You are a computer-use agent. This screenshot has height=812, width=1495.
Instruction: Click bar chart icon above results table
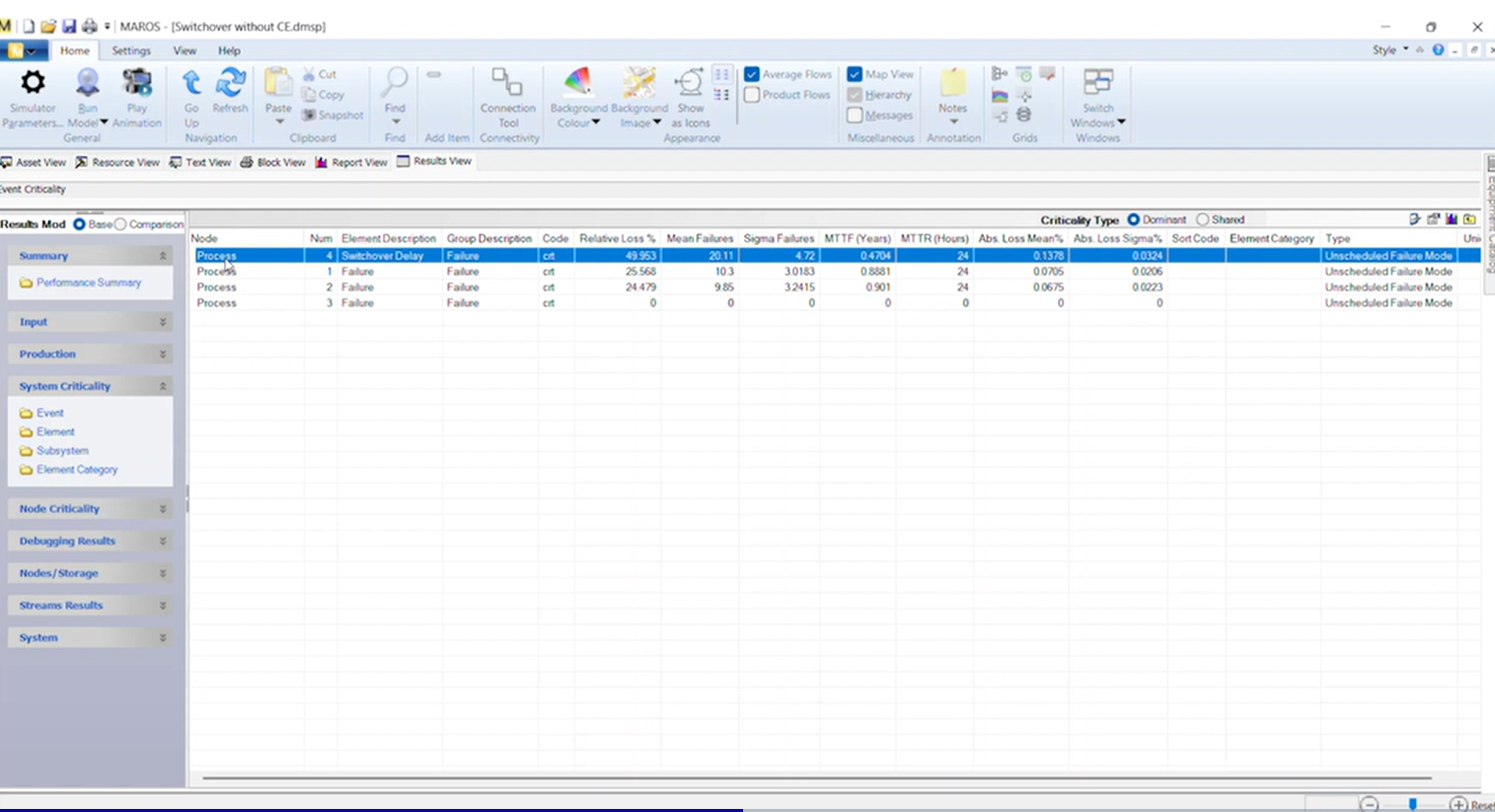tap(1451, 220)
